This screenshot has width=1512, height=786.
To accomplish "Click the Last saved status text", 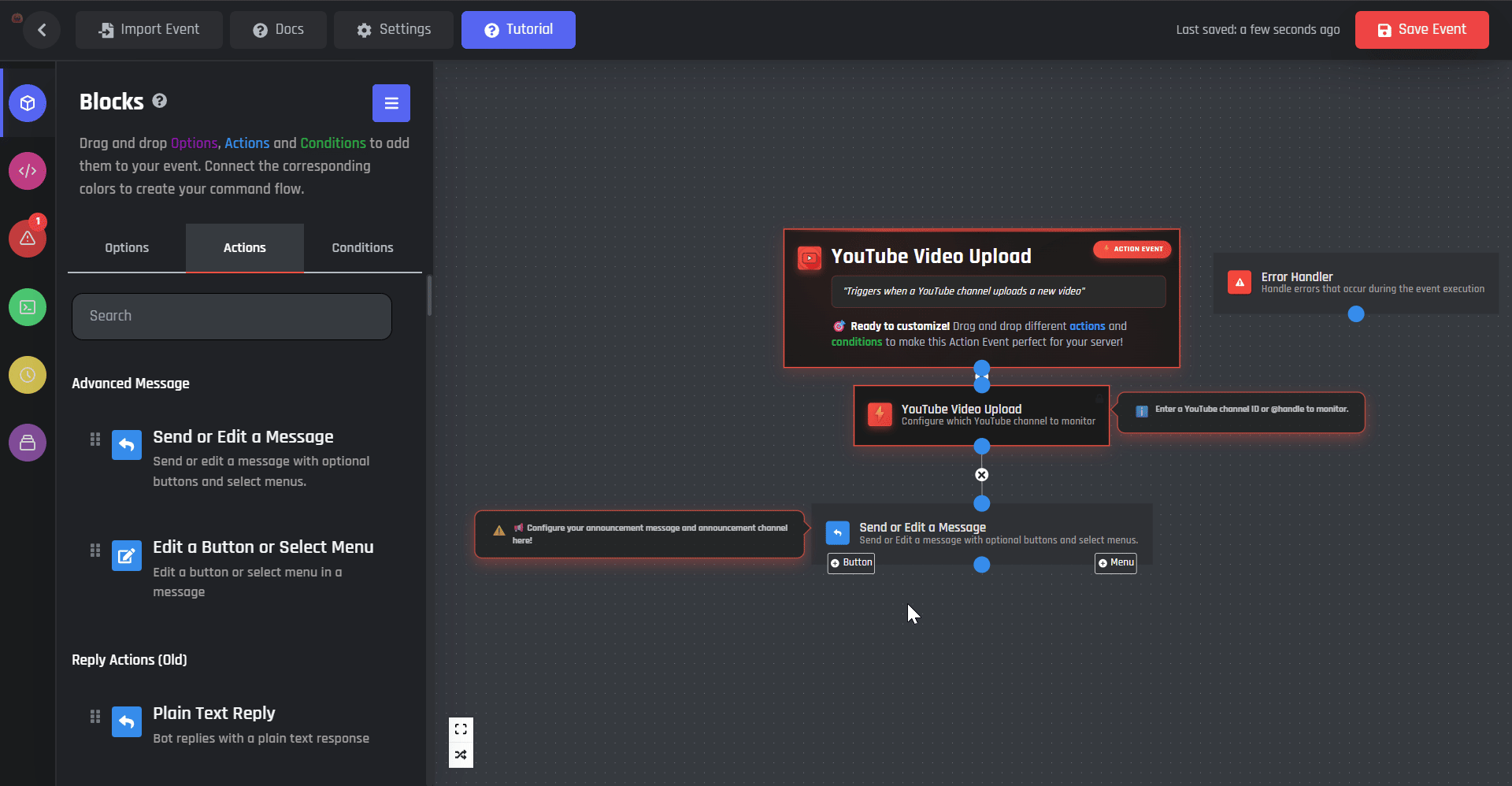I will click(x=1258, y=30).
